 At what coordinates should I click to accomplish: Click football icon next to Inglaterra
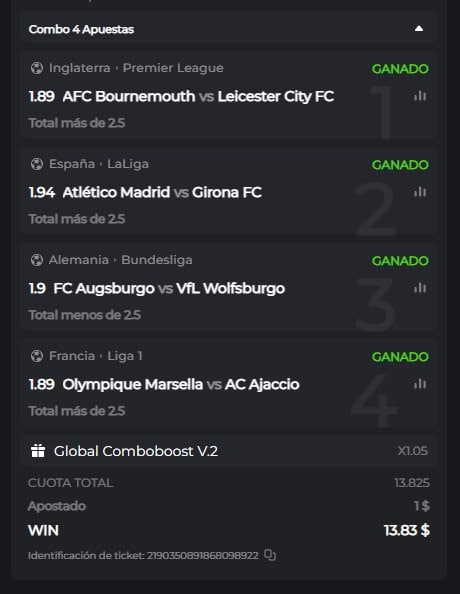(37, 68)
